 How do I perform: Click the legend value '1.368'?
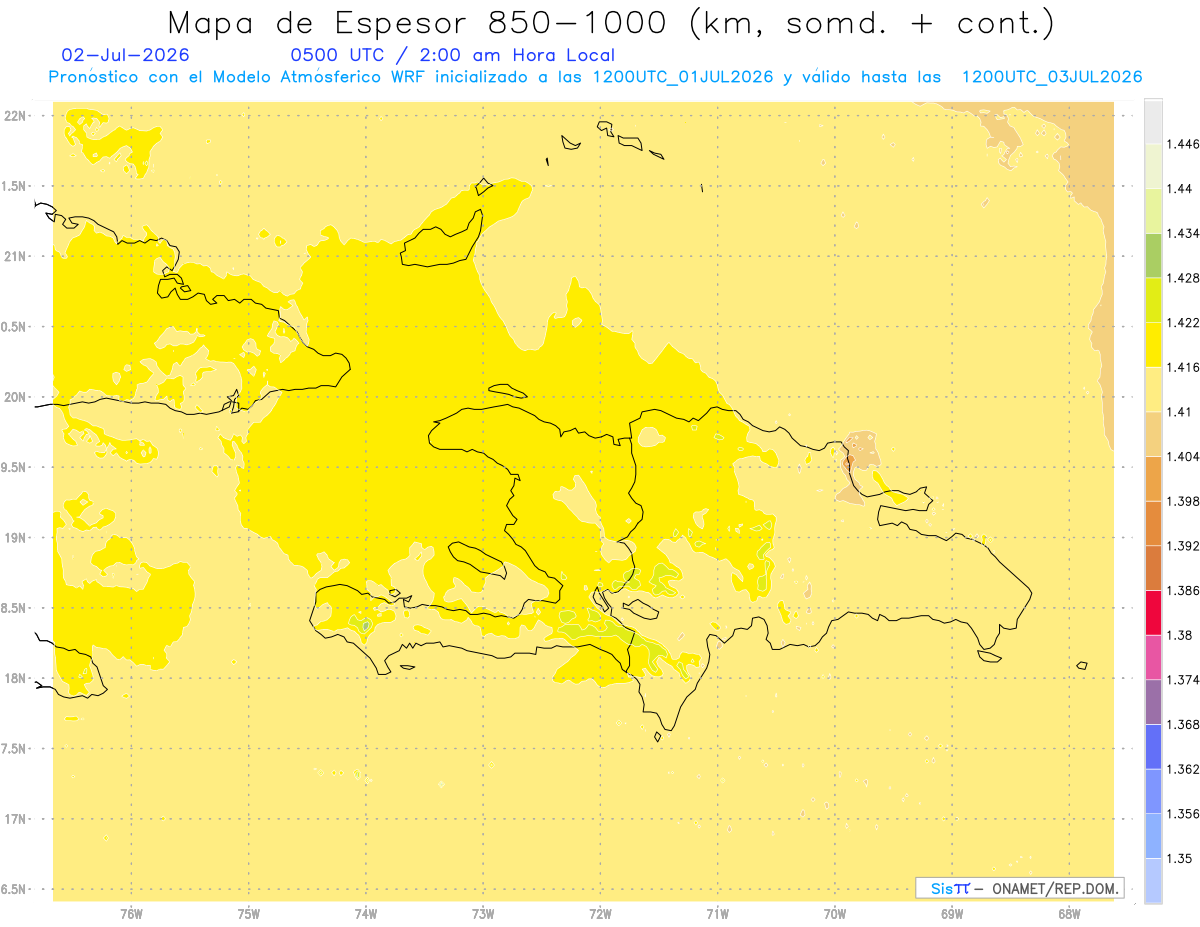1183,724
